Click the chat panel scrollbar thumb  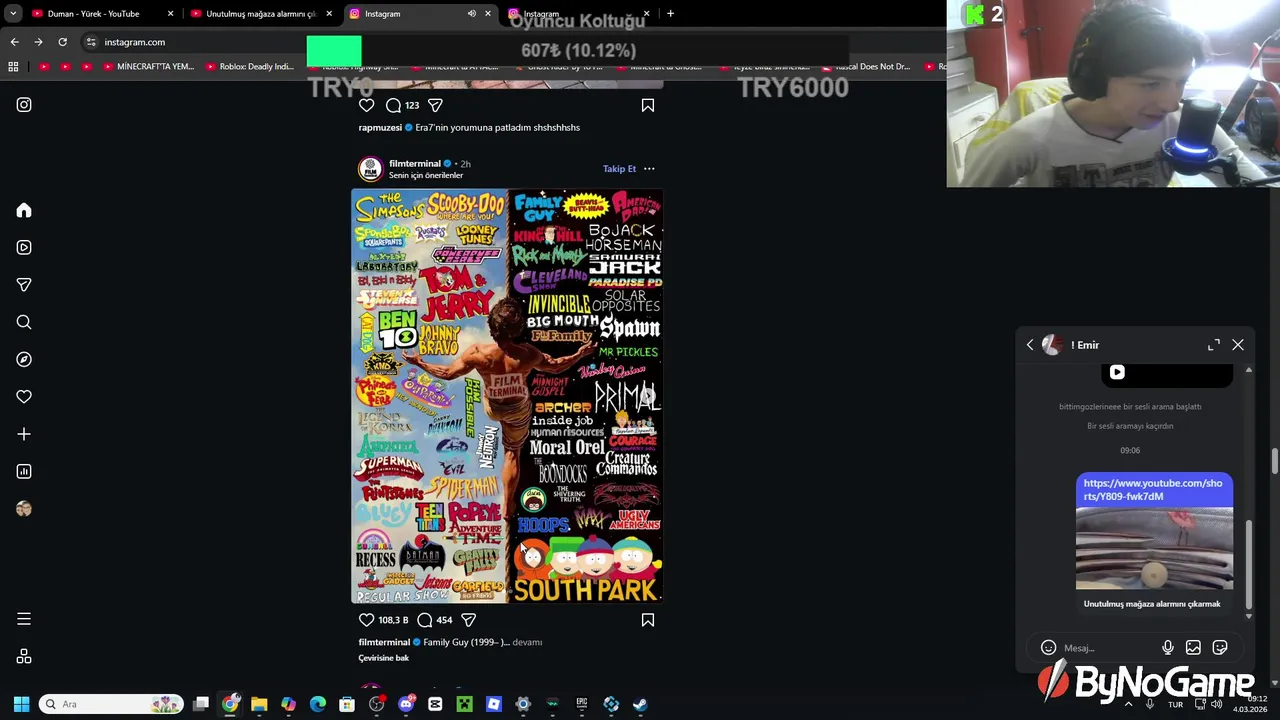tap(1248, 563)
